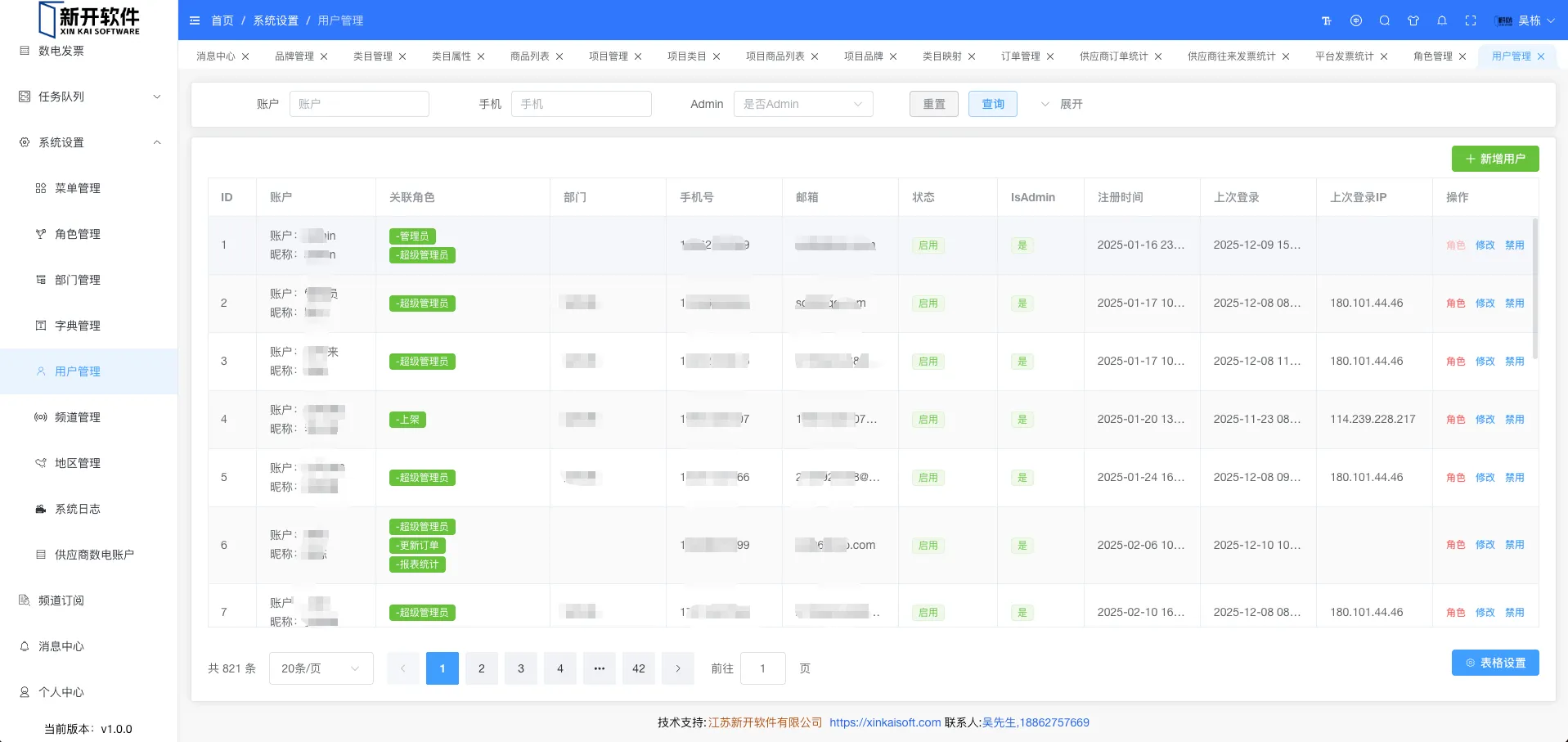Click the 账户 input field
Screen dimensions: 1568x742
click(x=359, y=104)
